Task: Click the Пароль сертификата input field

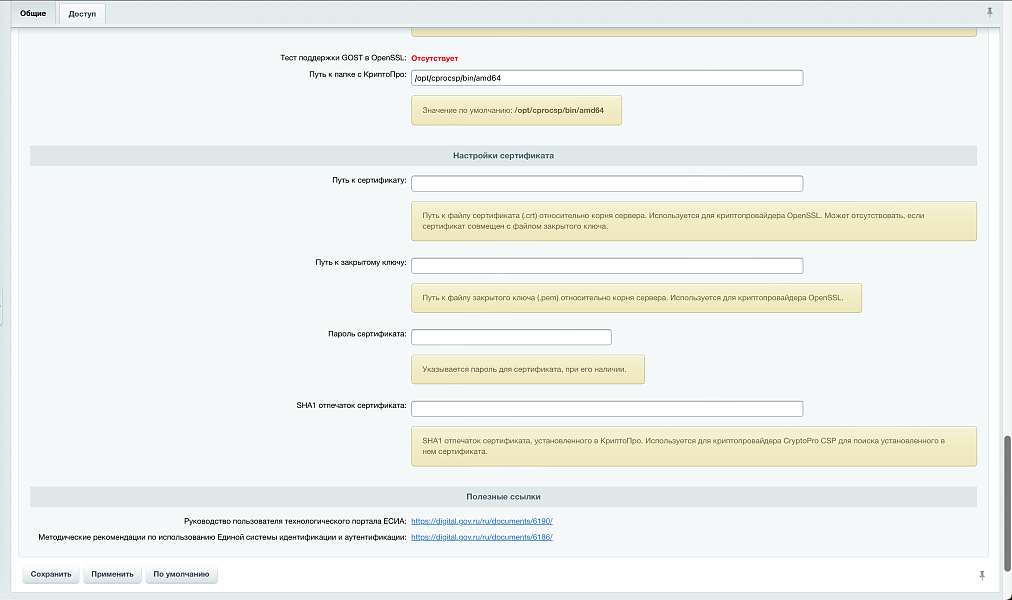Action: [x=511, y=337]
